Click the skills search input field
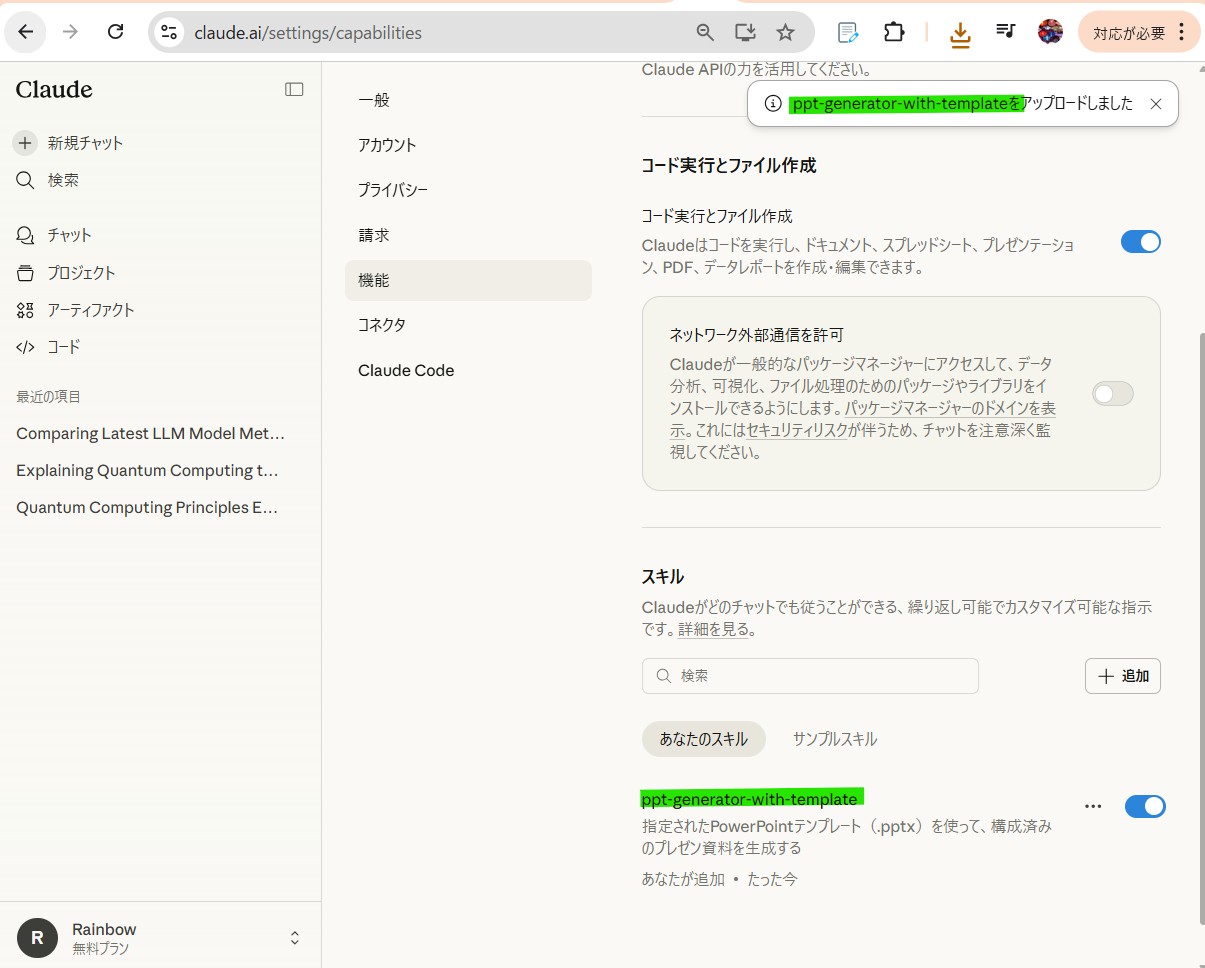Image resolution: width=1205 pixels, height=968 pixels. (x=810, y=676)
